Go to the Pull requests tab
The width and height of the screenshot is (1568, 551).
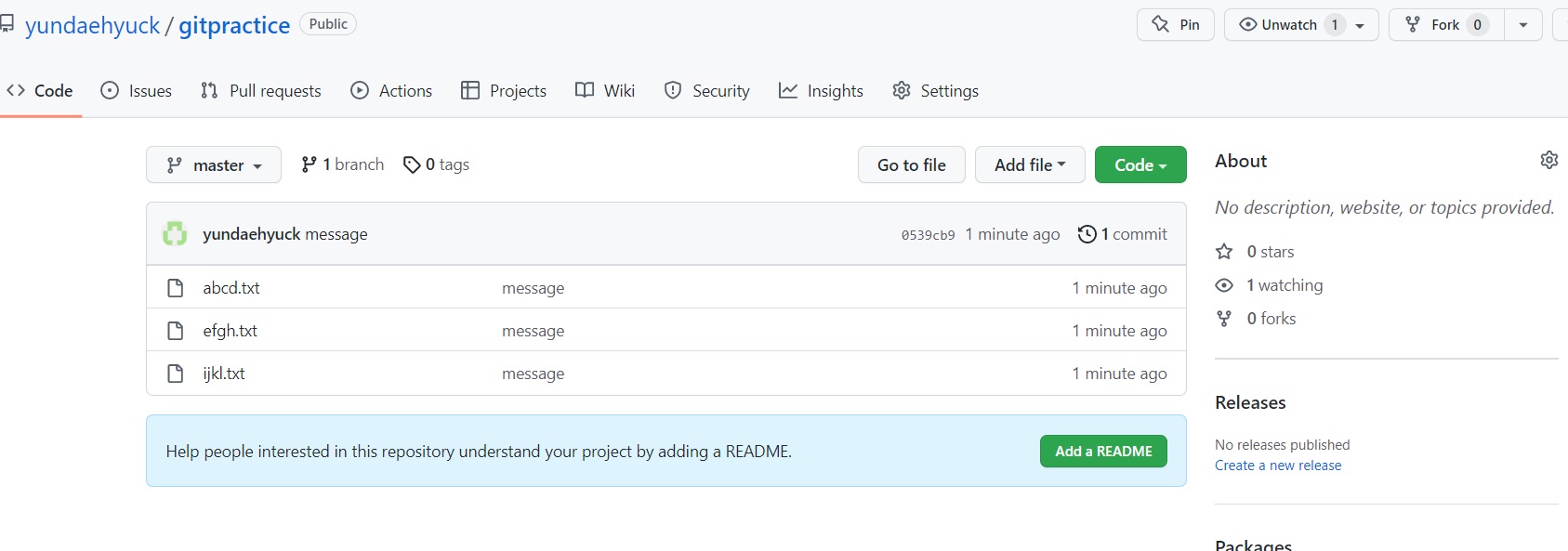tap(261, 90)
